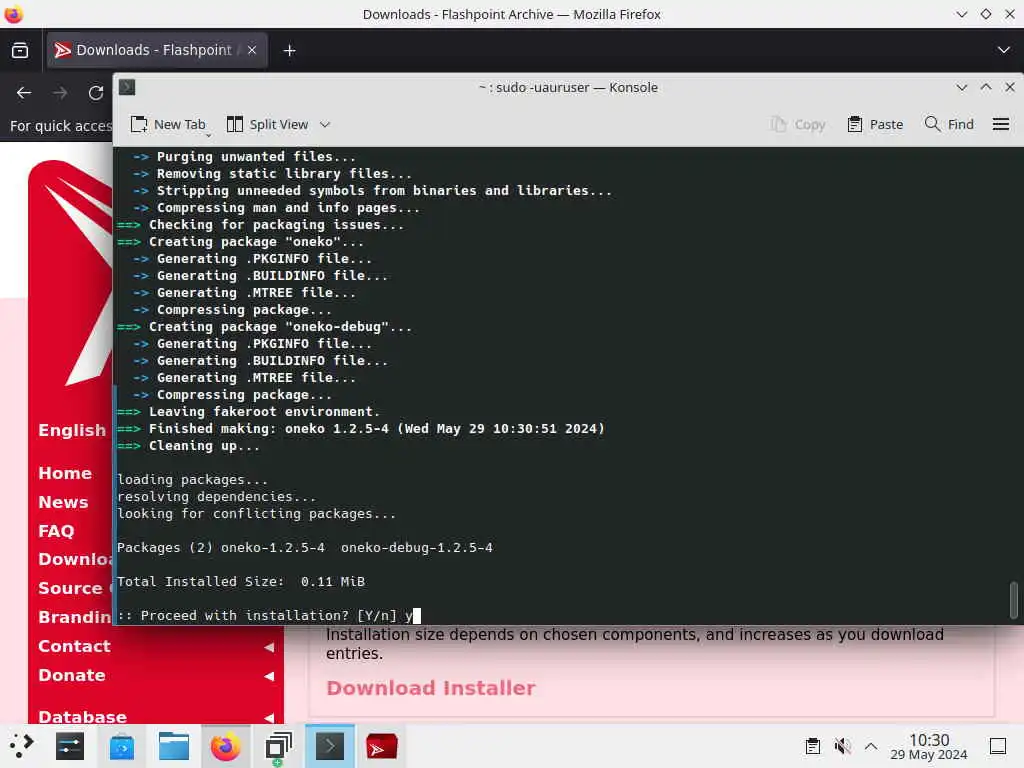Open the application launcher in taskbar
1024x768 pixels.
click(x=22, y=746)
